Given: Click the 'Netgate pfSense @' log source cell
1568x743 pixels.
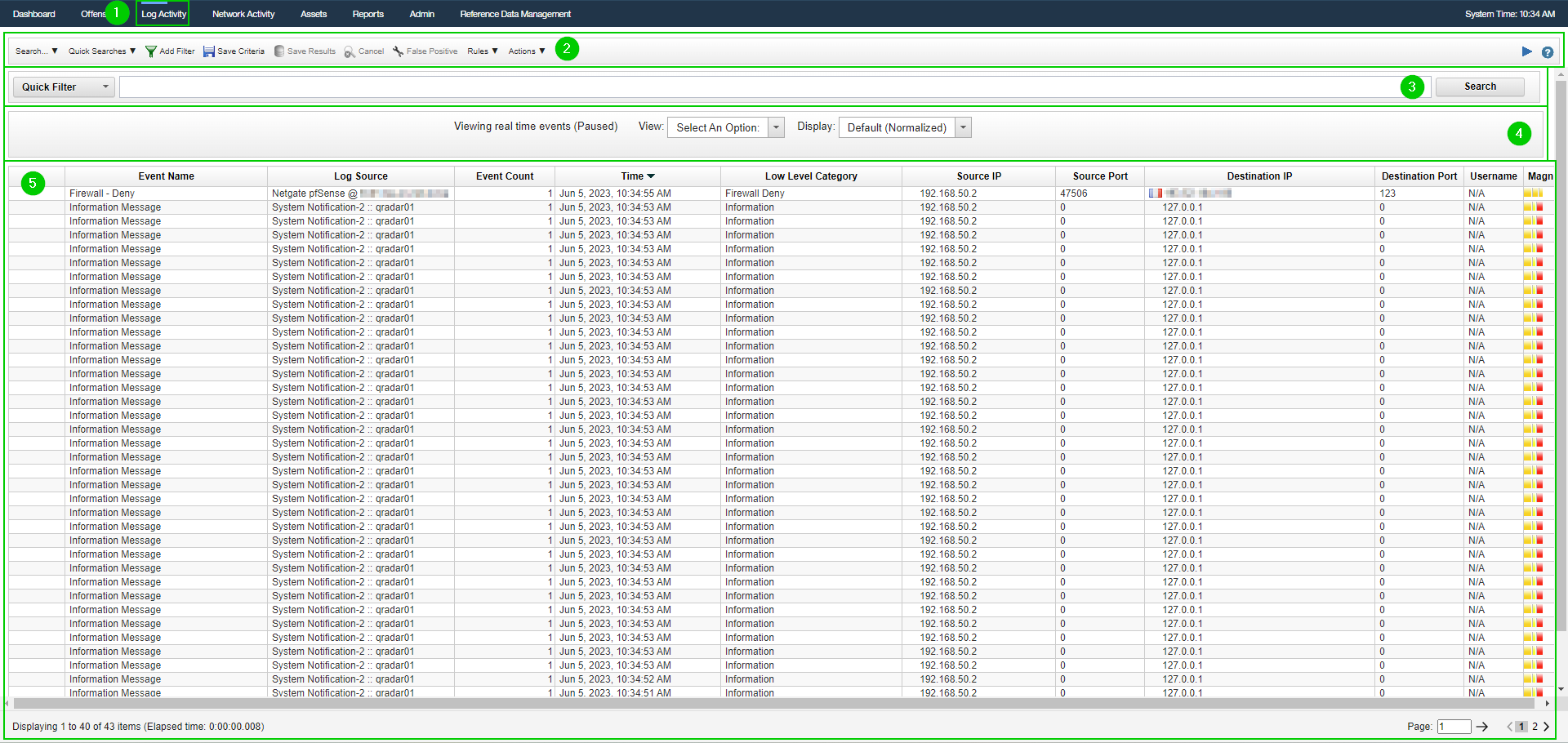Looking at the screenshot, I should point(360,194).
